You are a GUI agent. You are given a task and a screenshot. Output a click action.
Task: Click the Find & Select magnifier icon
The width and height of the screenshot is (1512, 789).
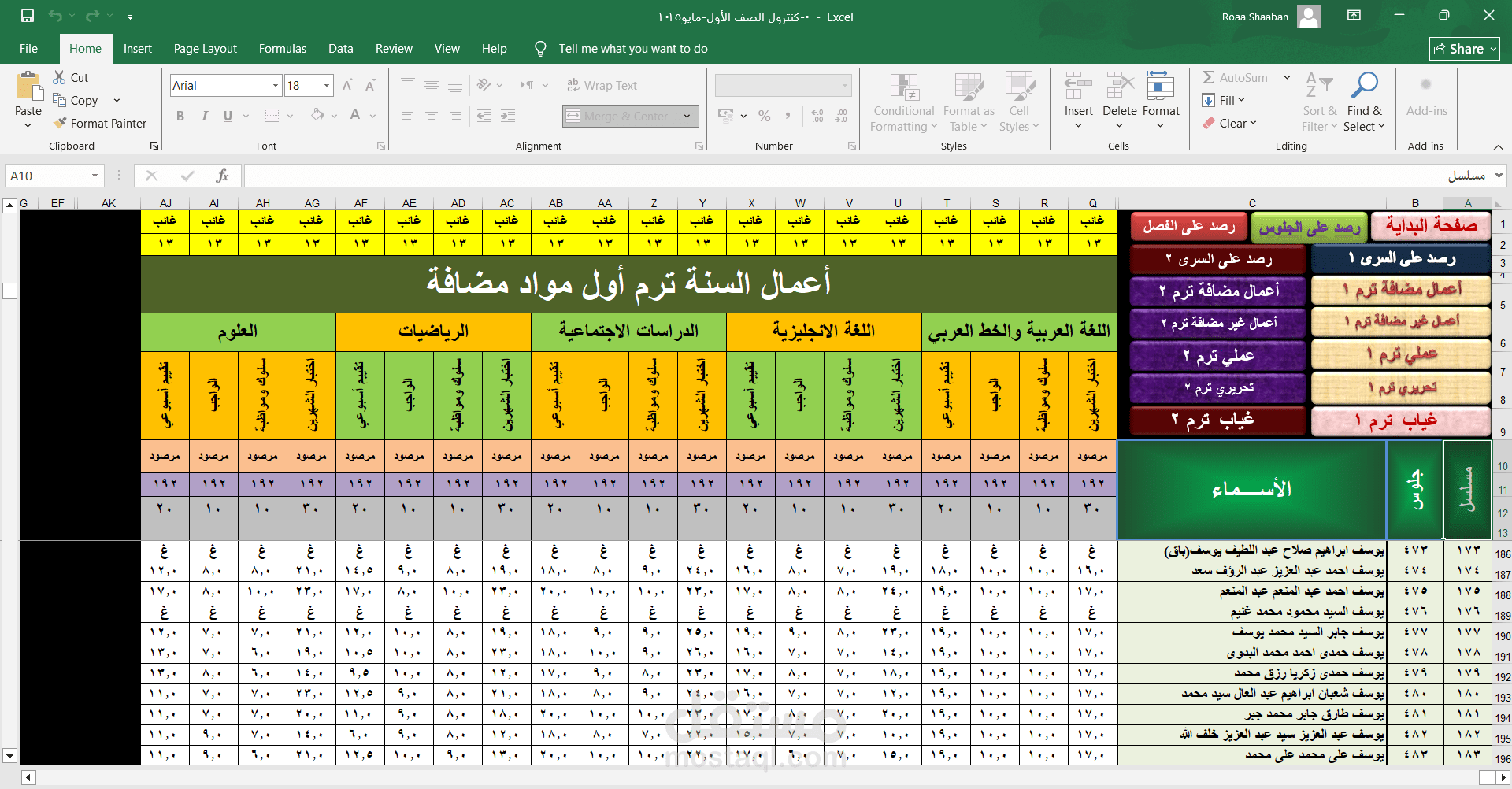[x=1364, y=87]
